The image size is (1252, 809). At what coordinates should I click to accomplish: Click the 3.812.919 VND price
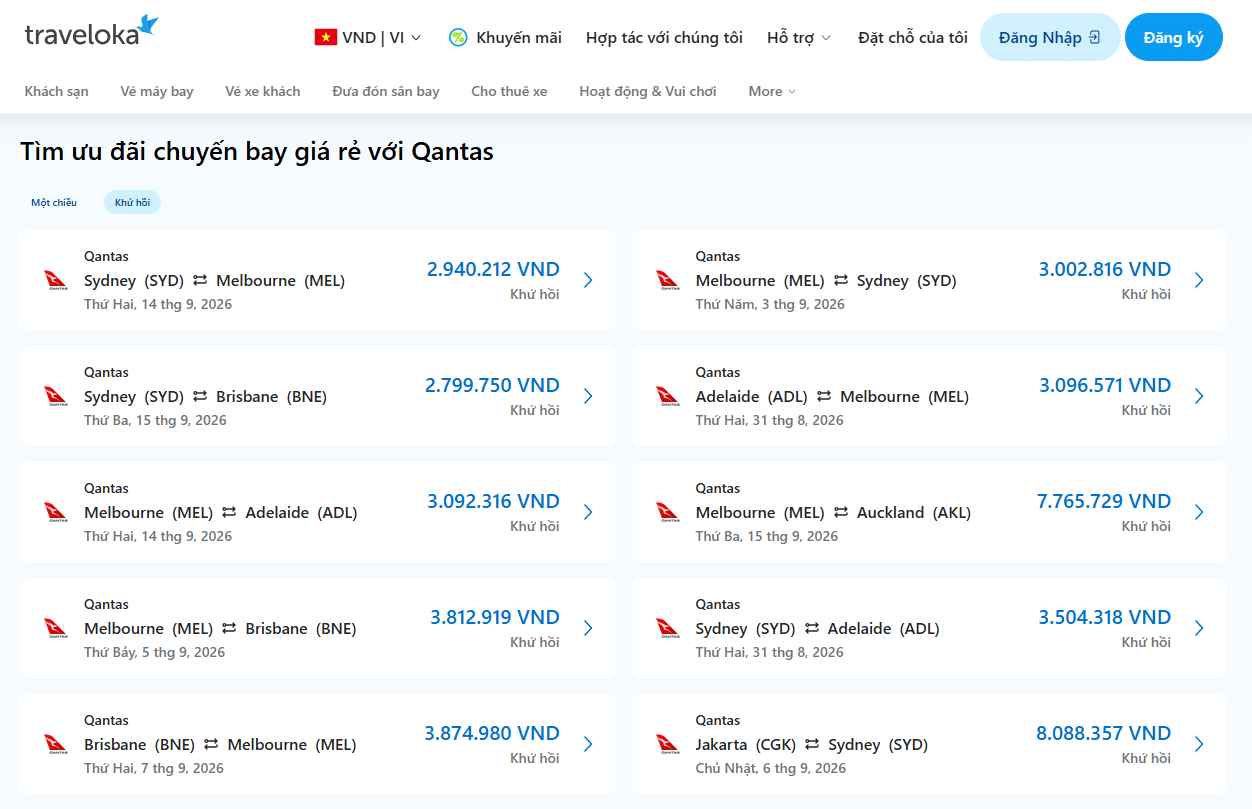click(495, 617)
